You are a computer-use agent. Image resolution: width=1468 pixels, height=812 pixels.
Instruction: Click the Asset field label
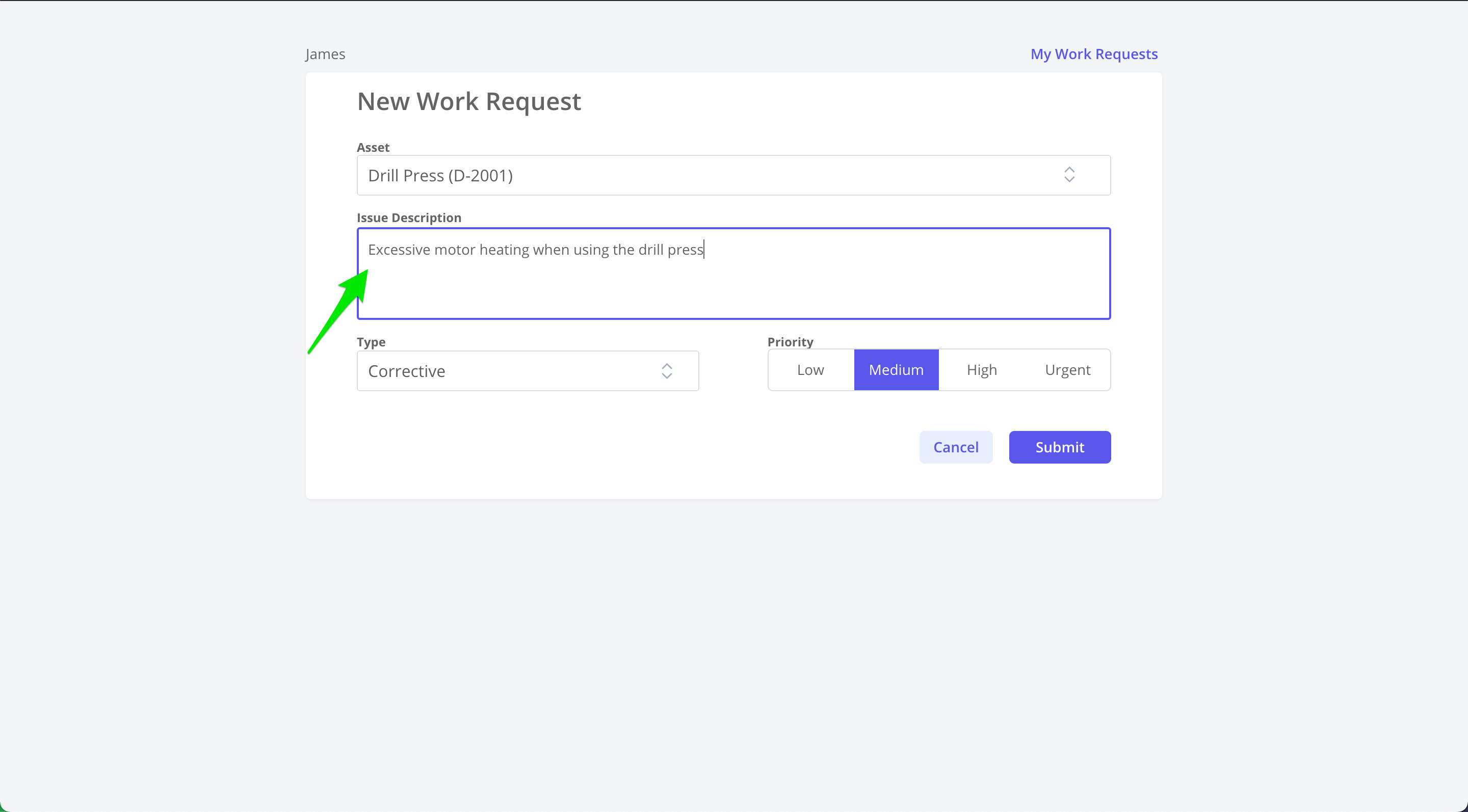373,147
